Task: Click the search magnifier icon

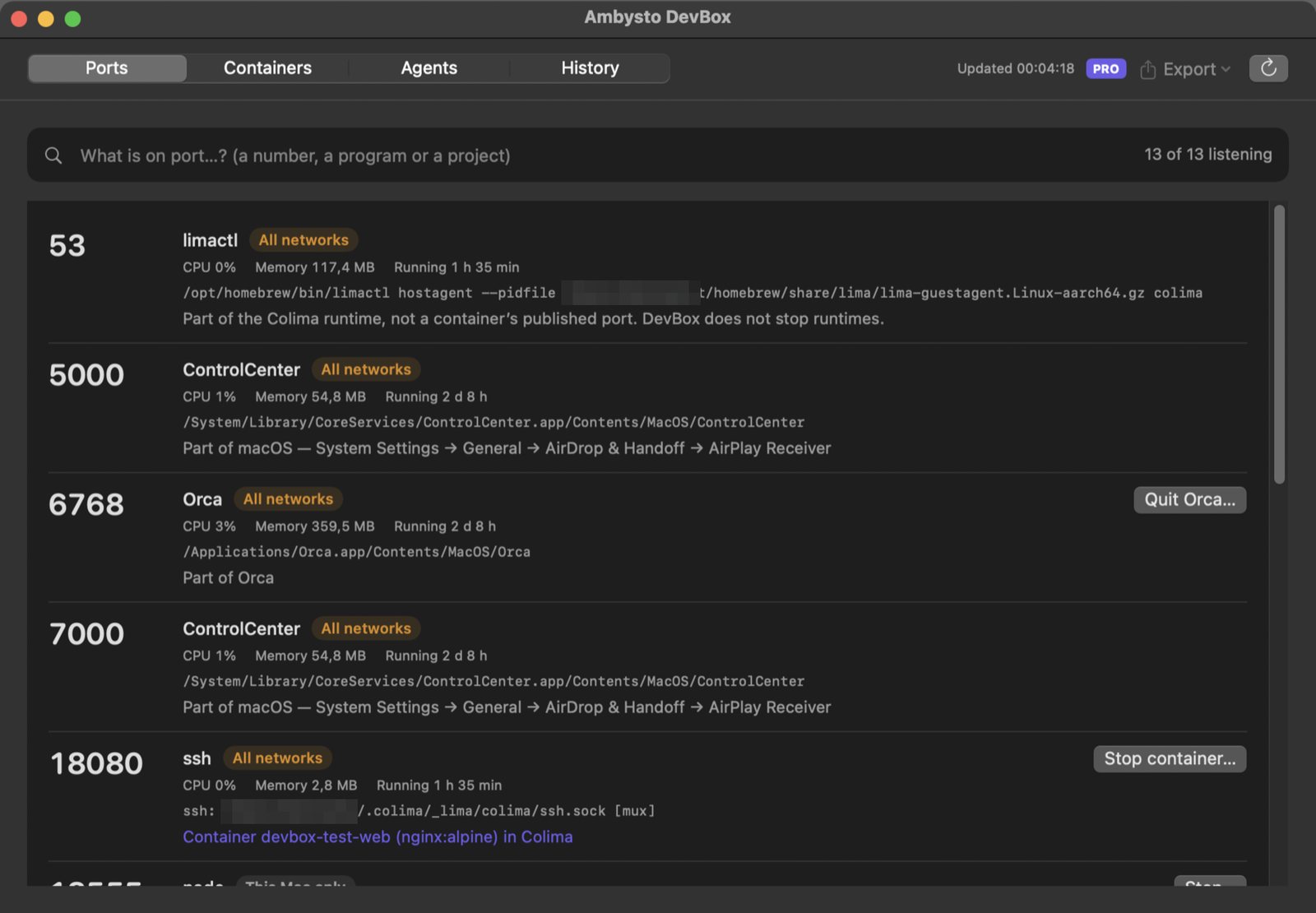Action: pos(53,155)
